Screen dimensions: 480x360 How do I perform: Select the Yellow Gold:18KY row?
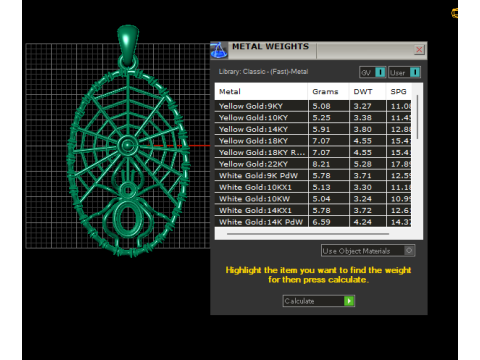click(x=313, y=141)
